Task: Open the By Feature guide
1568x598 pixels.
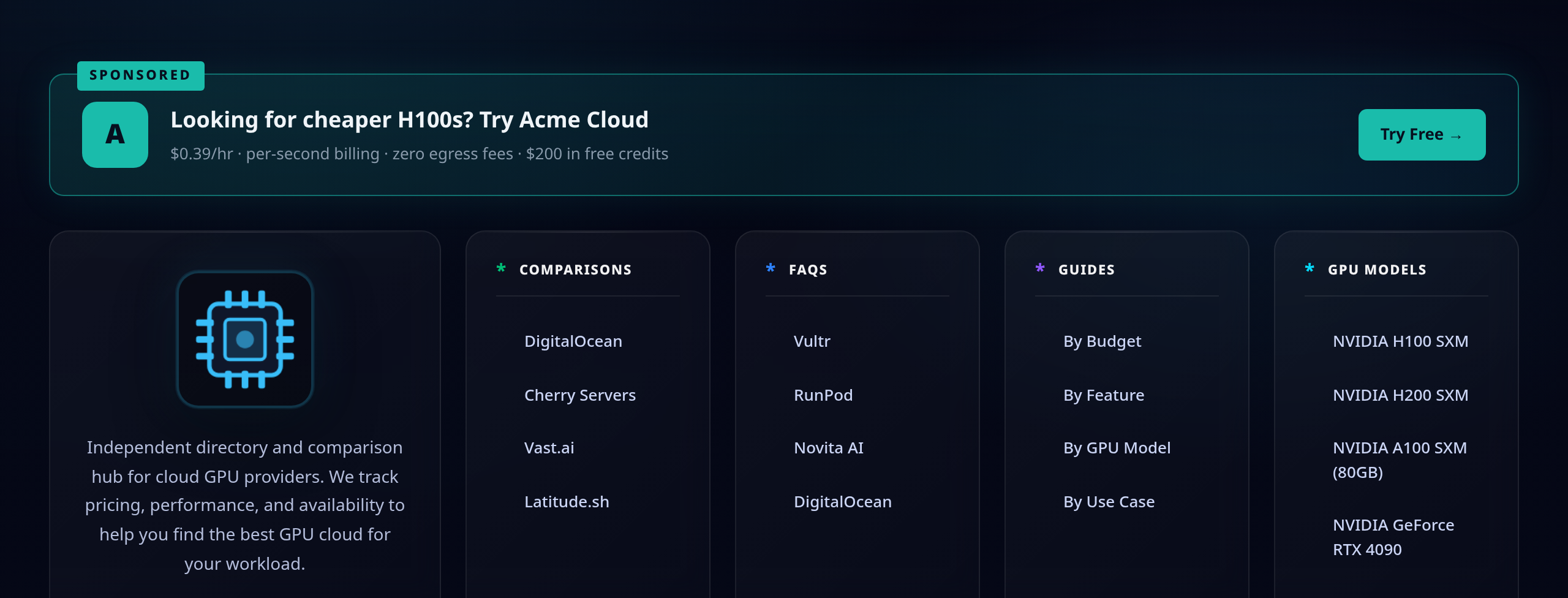Action: coord(1104,395)
